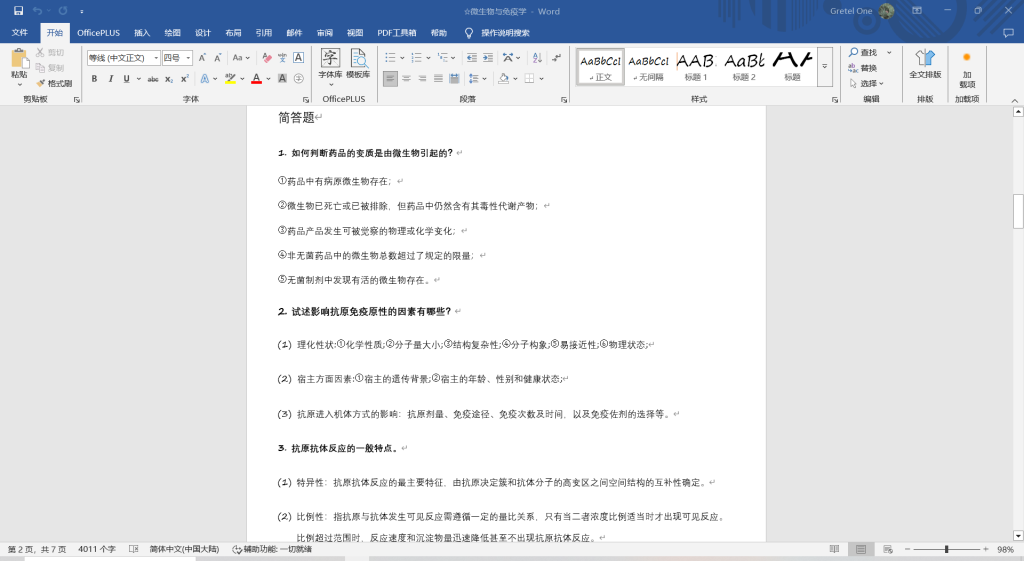Image resolution: width=1024 pixels, height=561 pixels.
Task: Click the bullet list icon
Action: point(391,57)
